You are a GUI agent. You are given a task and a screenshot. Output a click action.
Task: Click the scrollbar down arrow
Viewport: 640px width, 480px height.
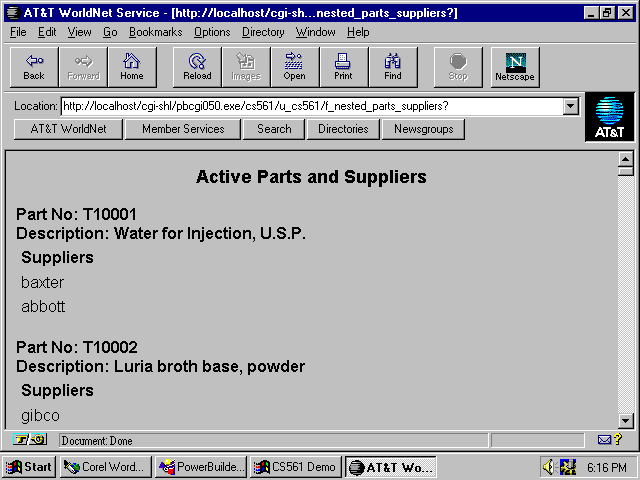pos(625,420)
